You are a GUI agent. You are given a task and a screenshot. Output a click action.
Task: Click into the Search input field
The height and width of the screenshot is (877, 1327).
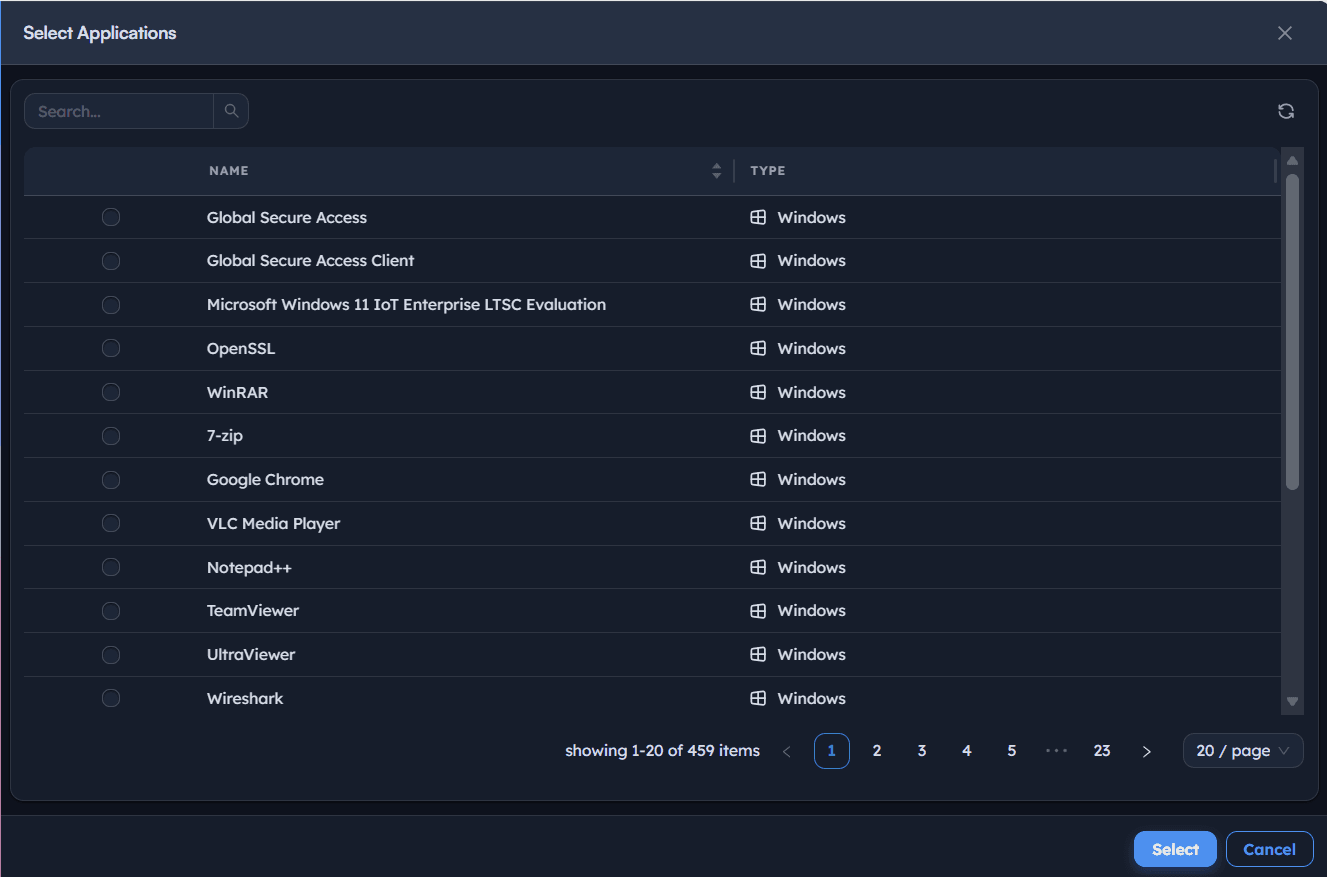click(x=119, y=111)
